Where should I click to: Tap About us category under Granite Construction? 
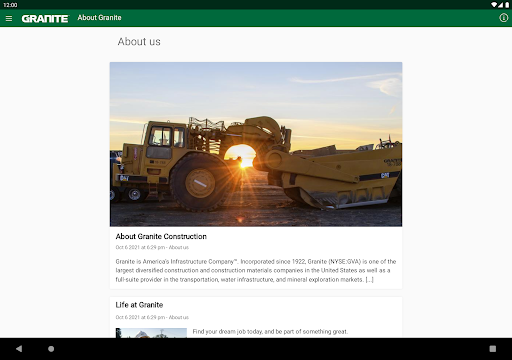(179, 247)
